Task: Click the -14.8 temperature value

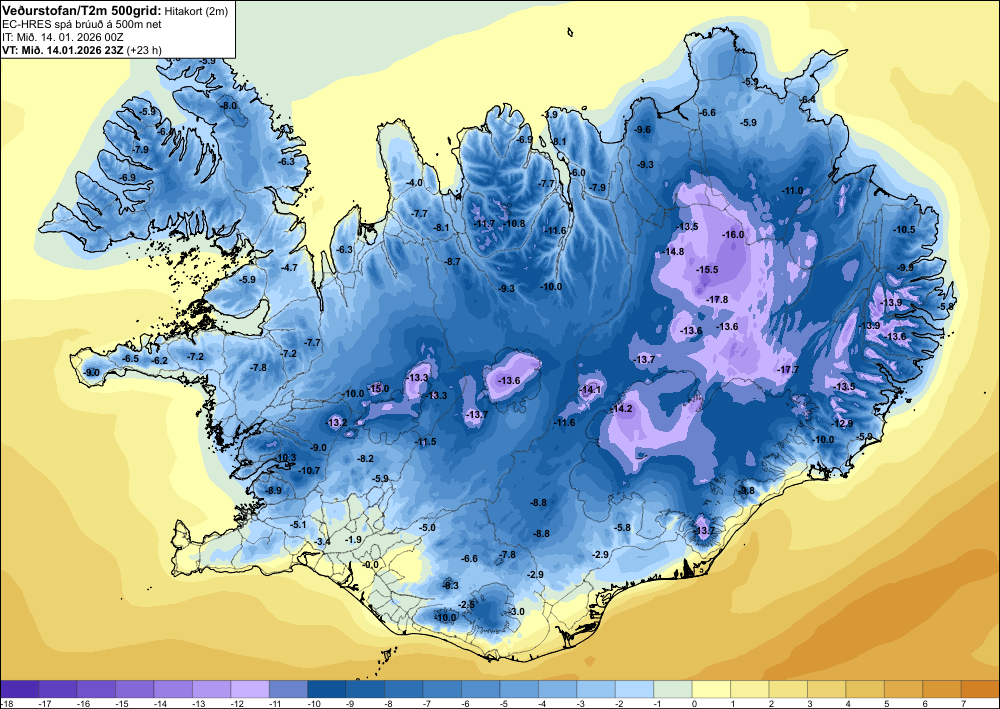Action: (x=673, y=252)
